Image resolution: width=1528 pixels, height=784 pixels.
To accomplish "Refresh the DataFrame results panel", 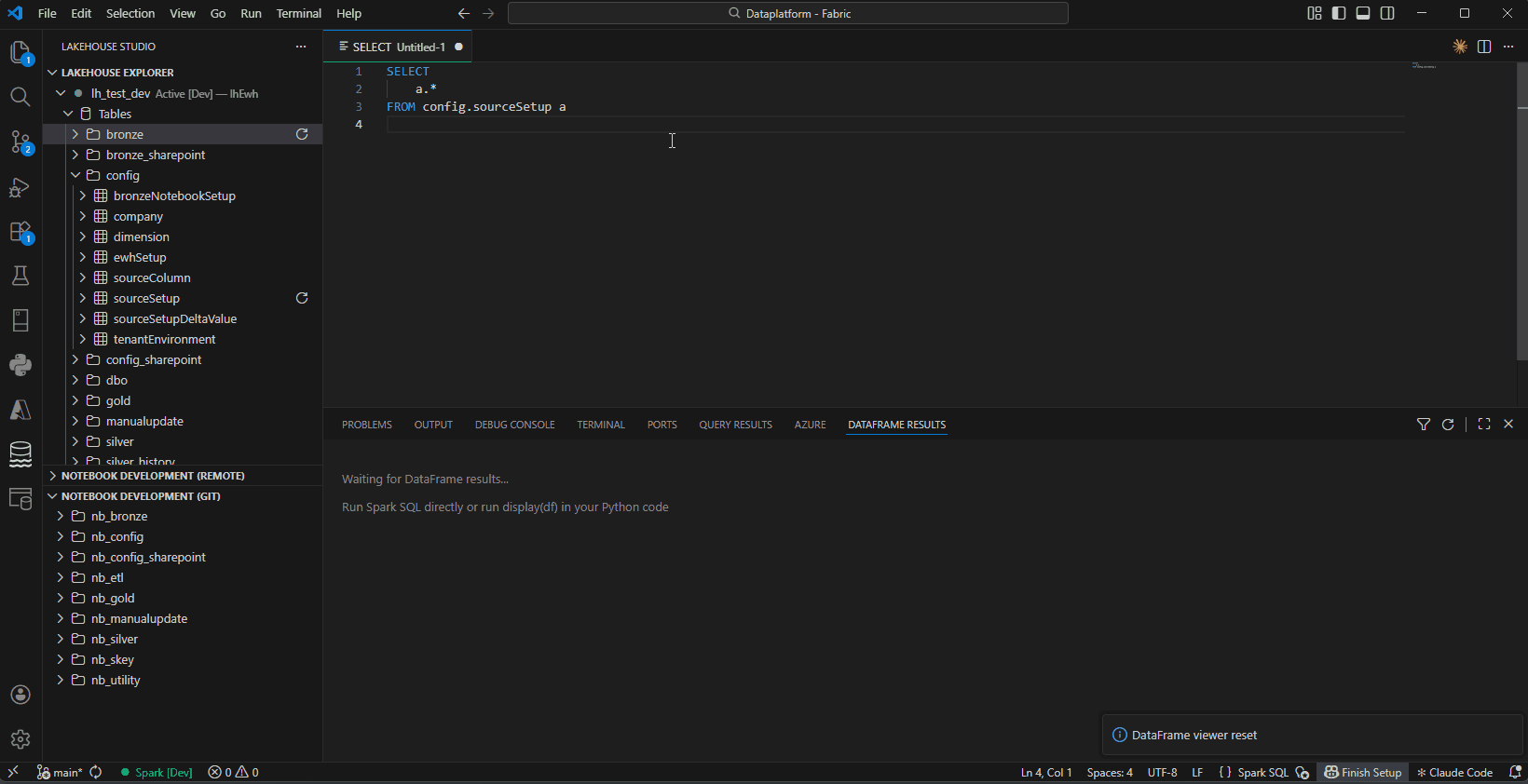I will pyautogui.click(x=1448, y=425).
